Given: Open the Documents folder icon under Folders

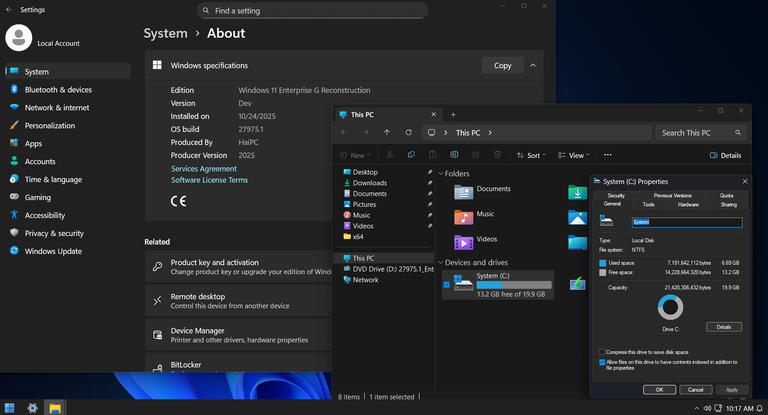Looking at the screenshot, I should pos(463,192).
